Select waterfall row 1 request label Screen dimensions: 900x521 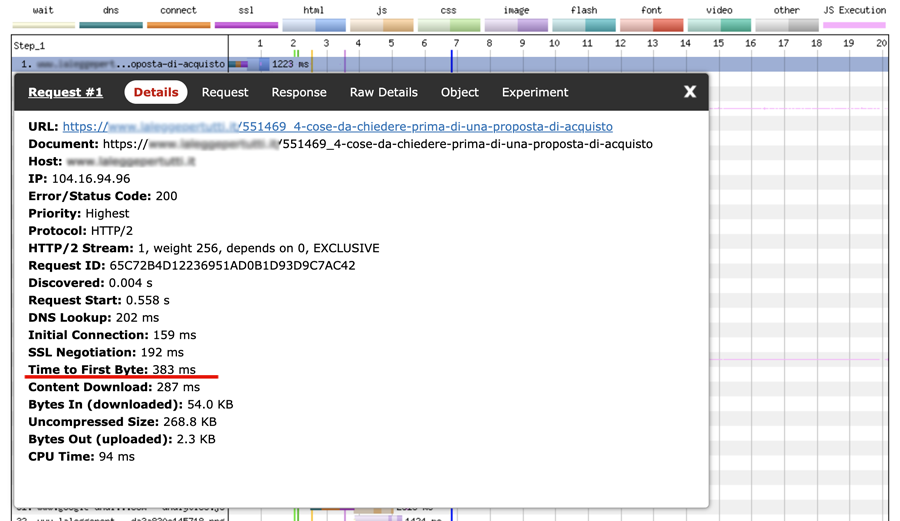122,64
